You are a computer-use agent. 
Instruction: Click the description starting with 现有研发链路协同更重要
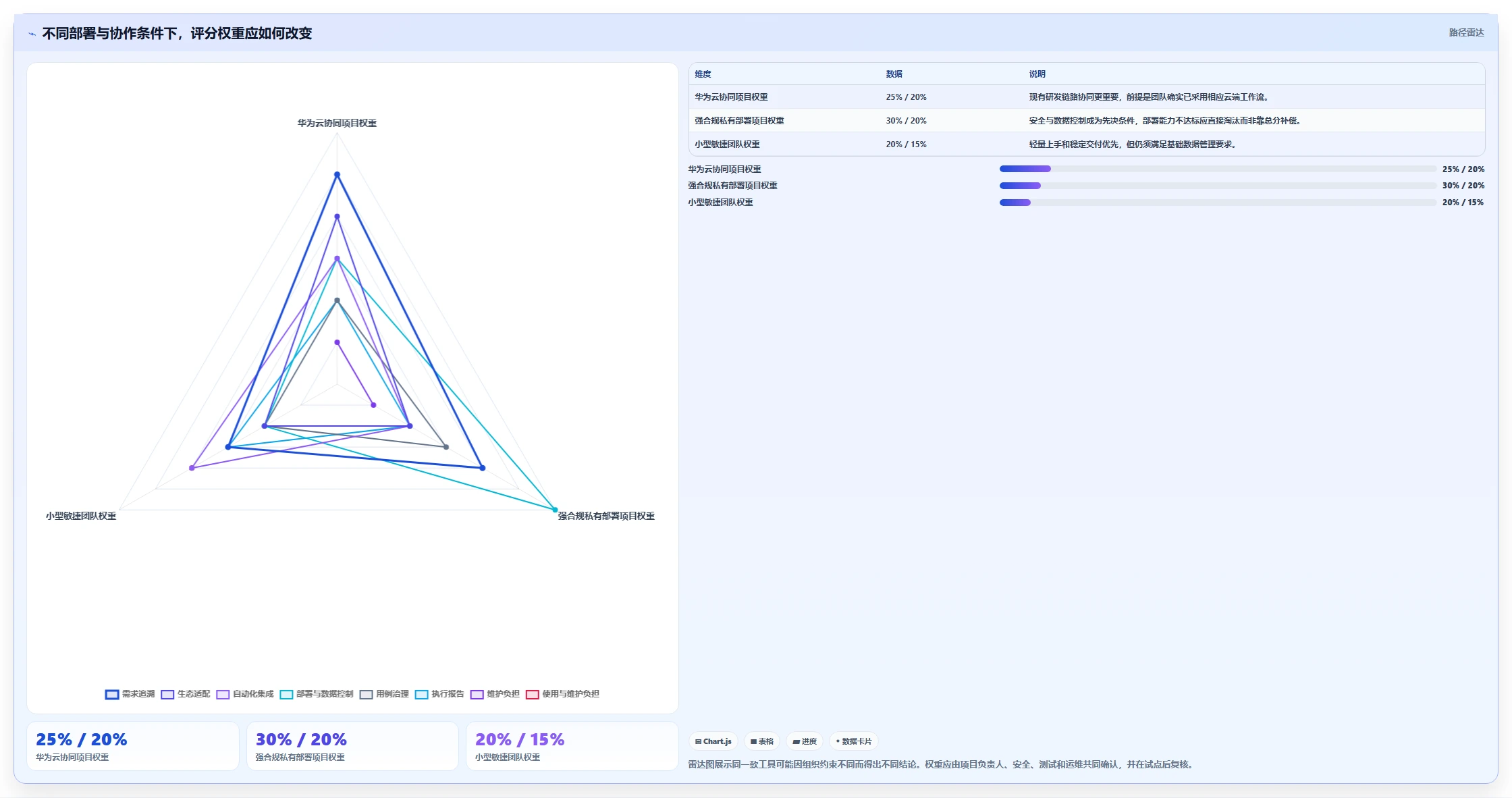(x=1150, y=97)
